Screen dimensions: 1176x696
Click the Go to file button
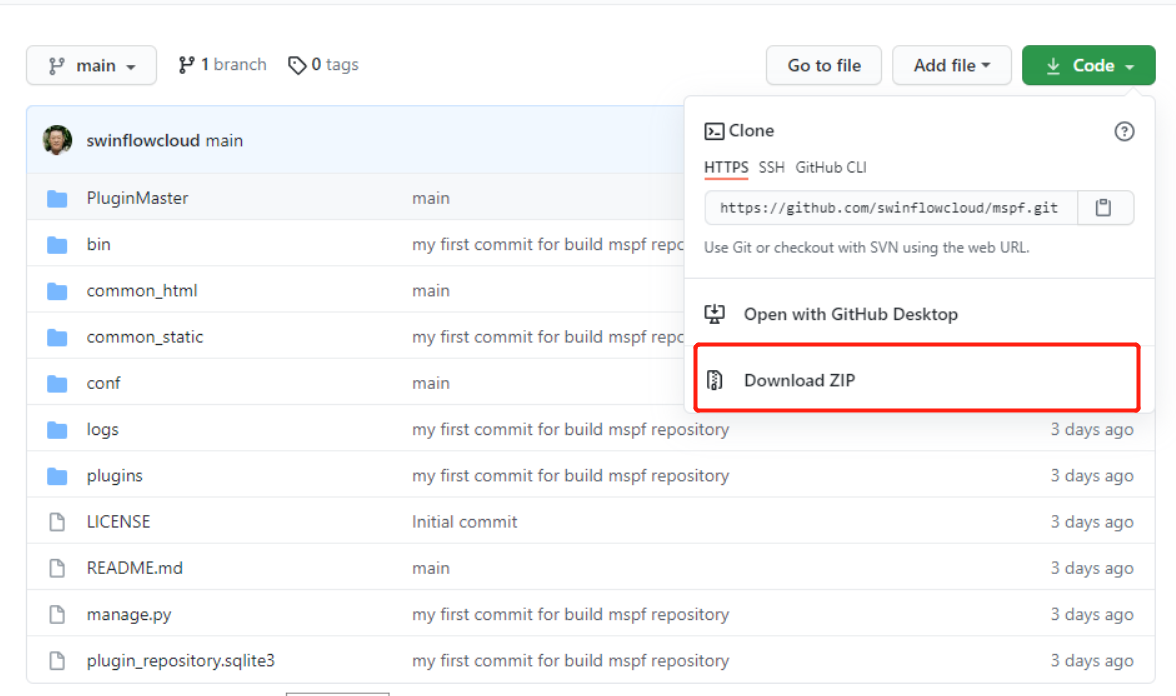click(x=824, y=65)
